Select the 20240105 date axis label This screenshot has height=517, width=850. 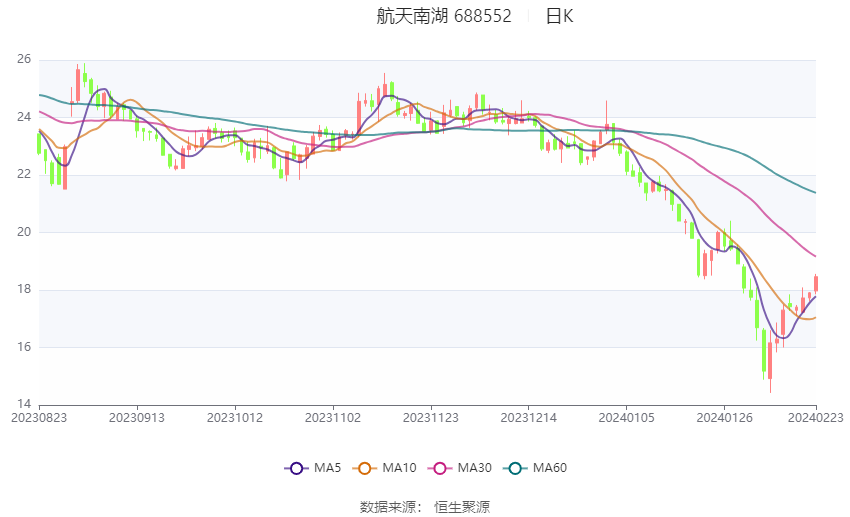point(626,418)
